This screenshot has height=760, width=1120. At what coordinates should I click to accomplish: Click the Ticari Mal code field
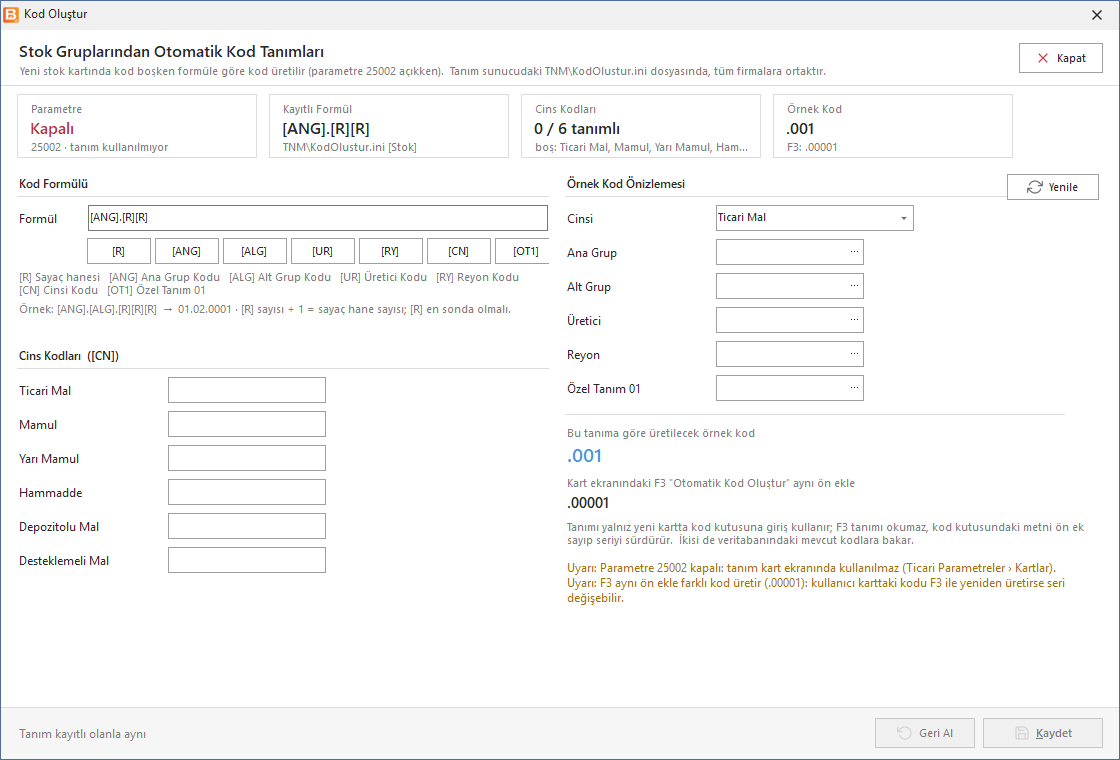coord(247,390)
